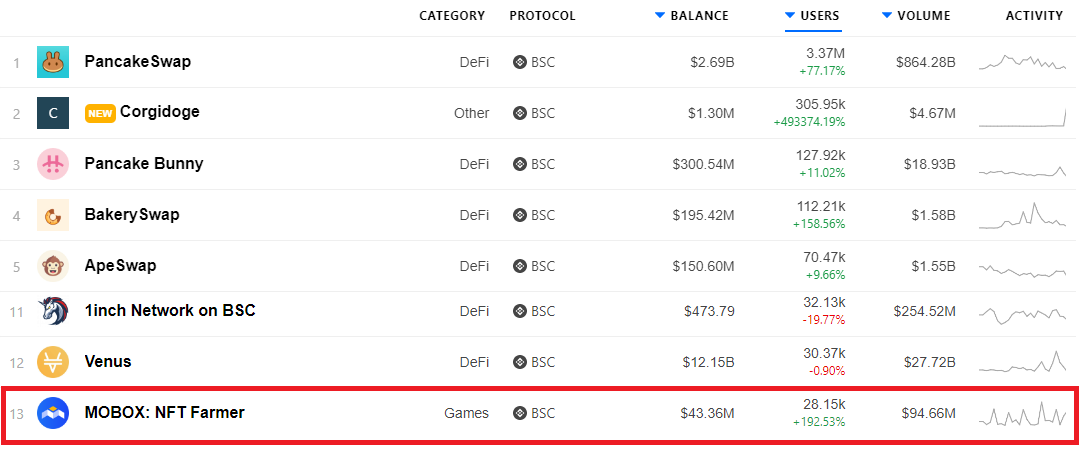The height and width of the screenshot is (457, 1082).
Task: Click the NEW badge beside Corgidoge
Action: [100, 113]
